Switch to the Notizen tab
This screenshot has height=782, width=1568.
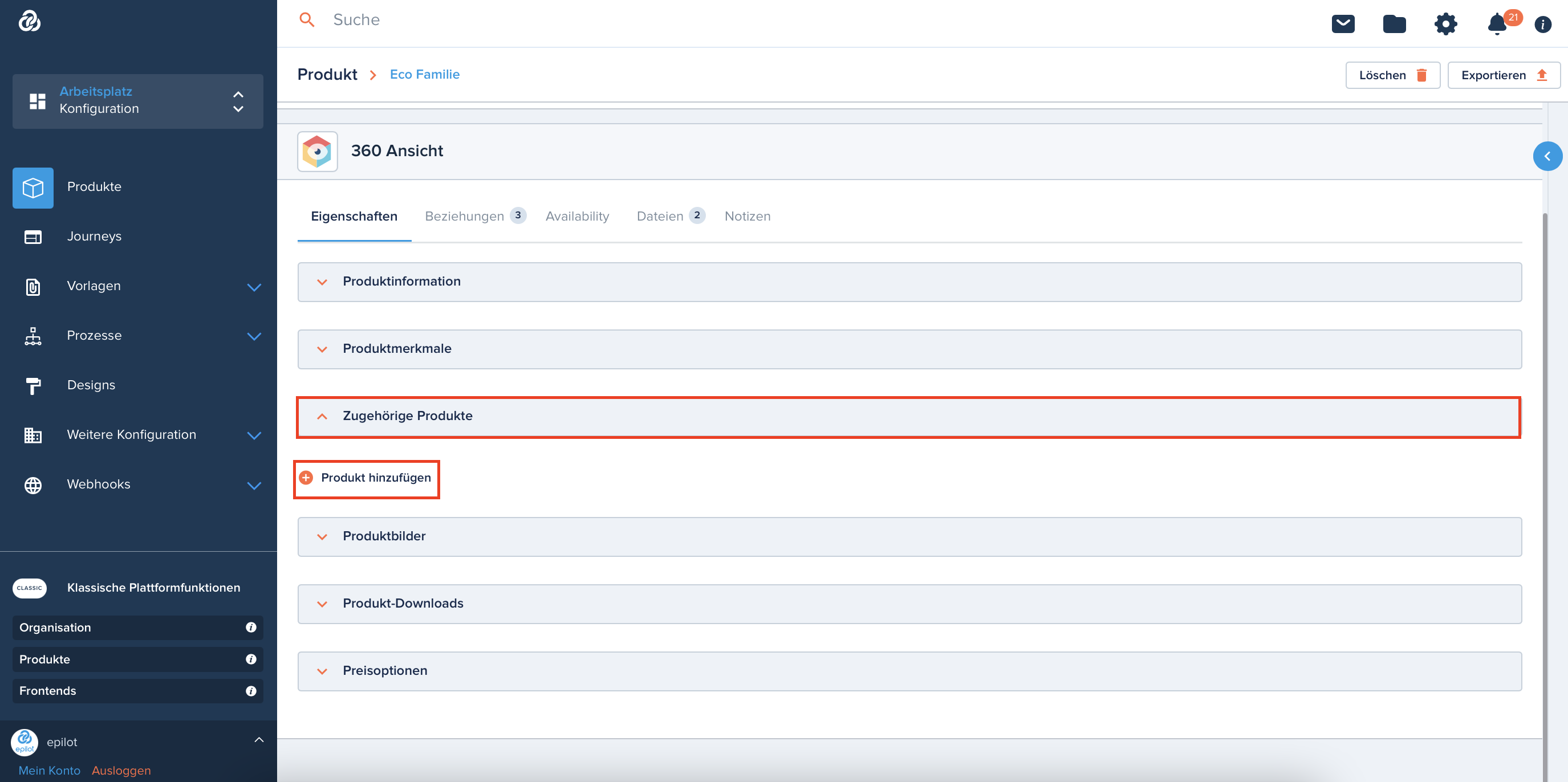[x=748, y=216]
